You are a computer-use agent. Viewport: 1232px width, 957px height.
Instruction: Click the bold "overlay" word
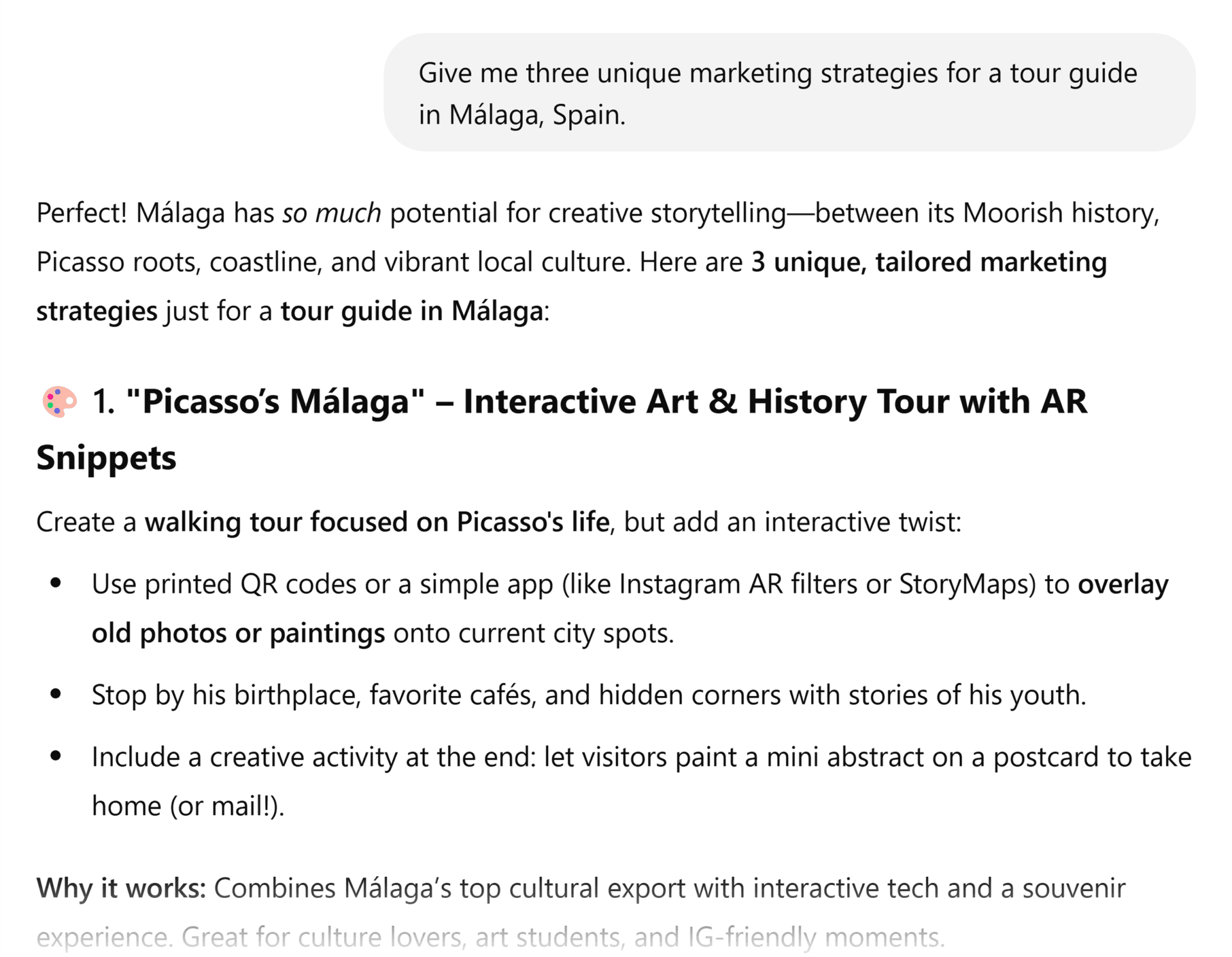point(1123,584)
